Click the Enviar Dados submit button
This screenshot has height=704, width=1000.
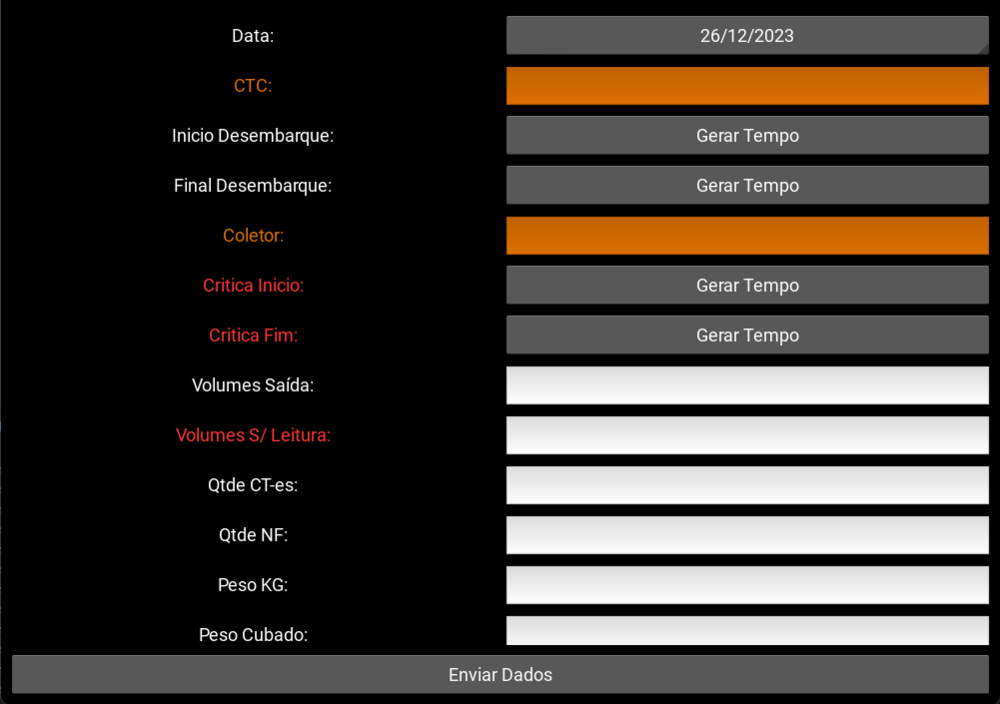[500, 674]
